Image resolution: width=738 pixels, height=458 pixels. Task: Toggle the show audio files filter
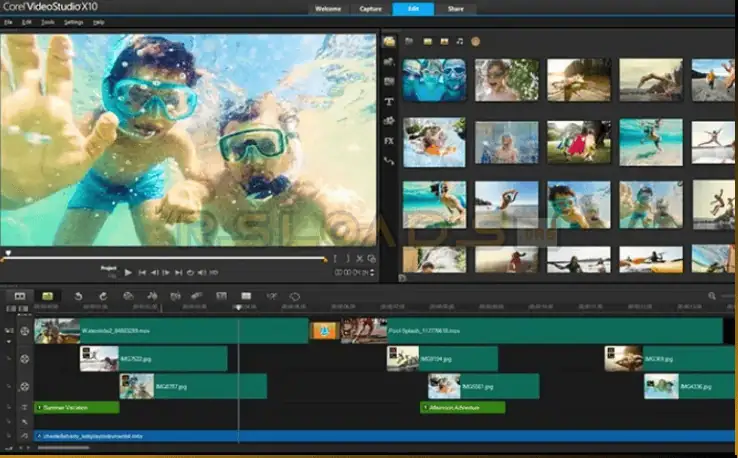460,41
